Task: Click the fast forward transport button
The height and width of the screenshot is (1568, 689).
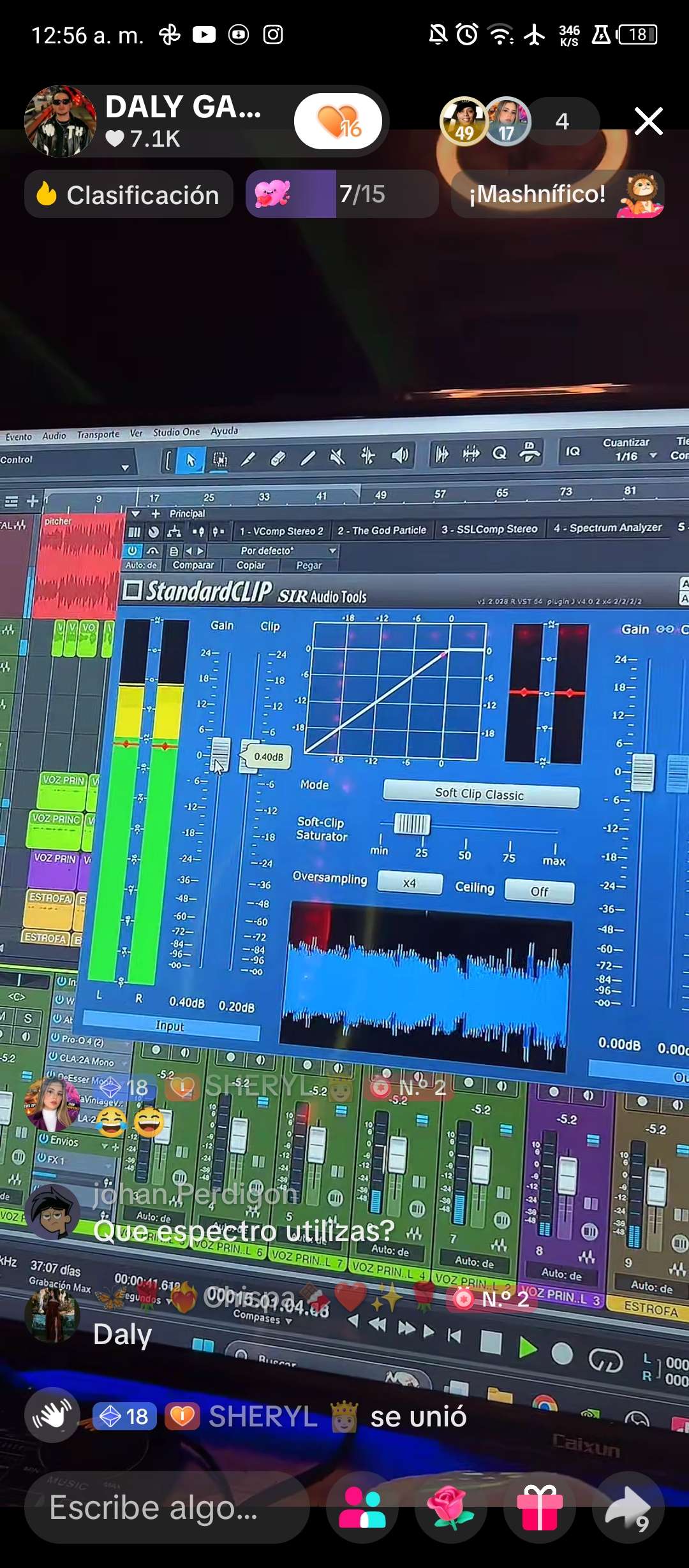Action: [406, 1328]
